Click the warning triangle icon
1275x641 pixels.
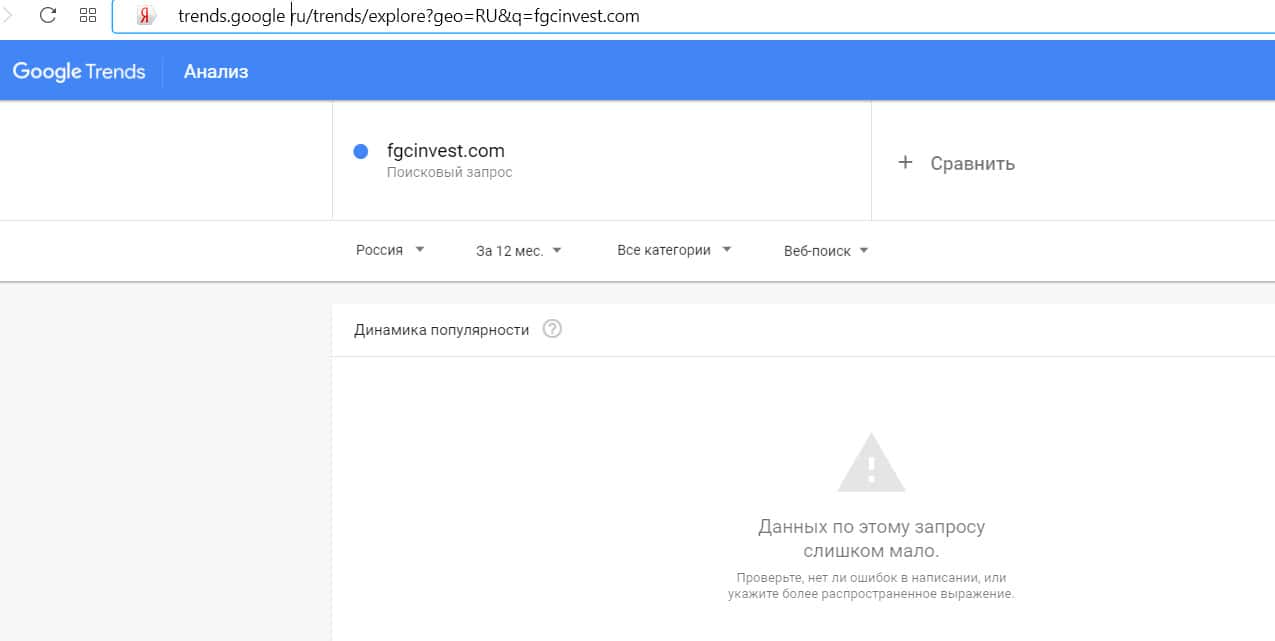point(871,463)
